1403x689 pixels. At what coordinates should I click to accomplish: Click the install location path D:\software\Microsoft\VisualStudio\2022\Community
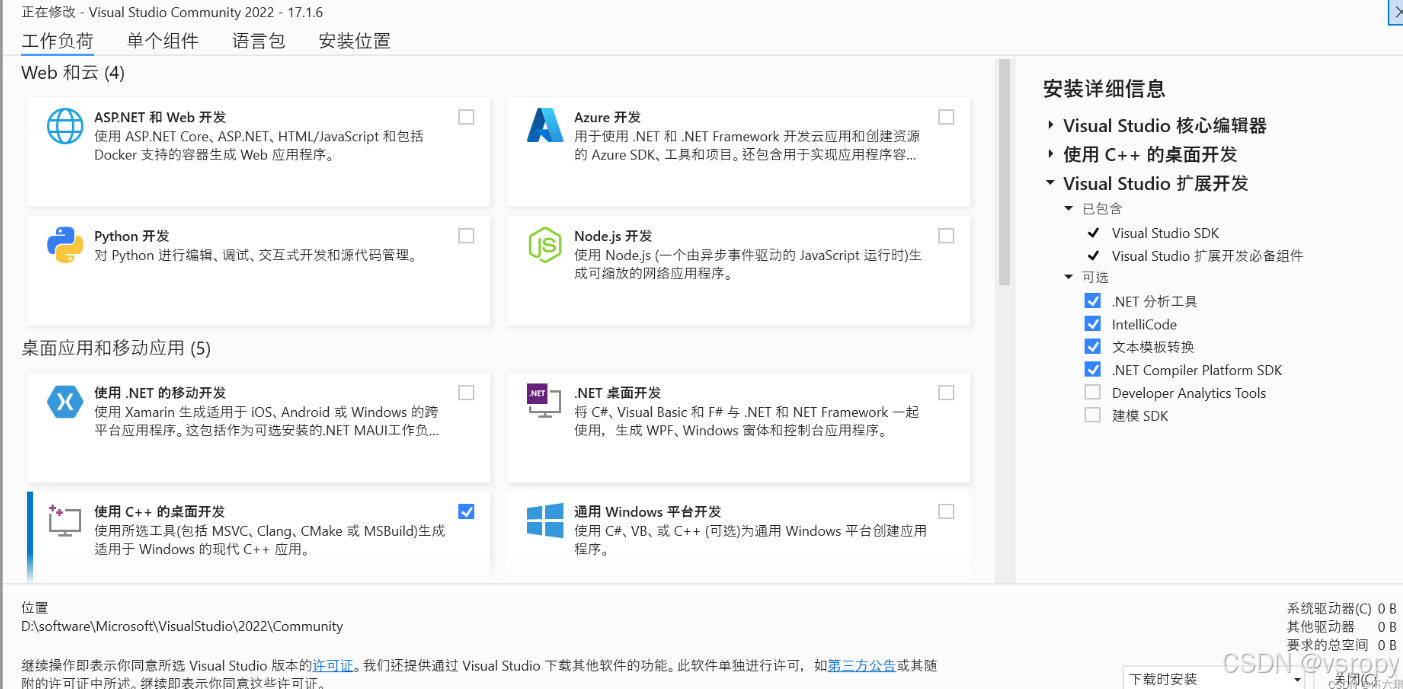coord(182,626)
